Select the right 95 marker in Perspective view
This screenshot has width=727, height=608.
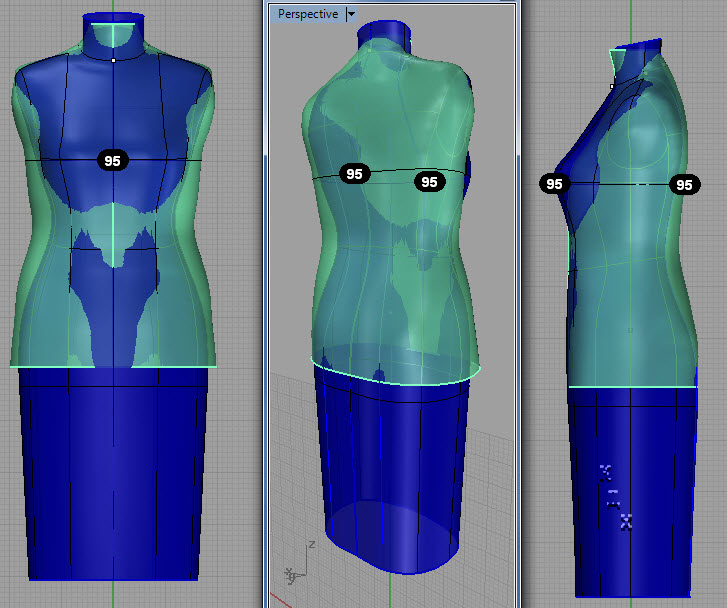pyautogui.click(x=429, y=182)
